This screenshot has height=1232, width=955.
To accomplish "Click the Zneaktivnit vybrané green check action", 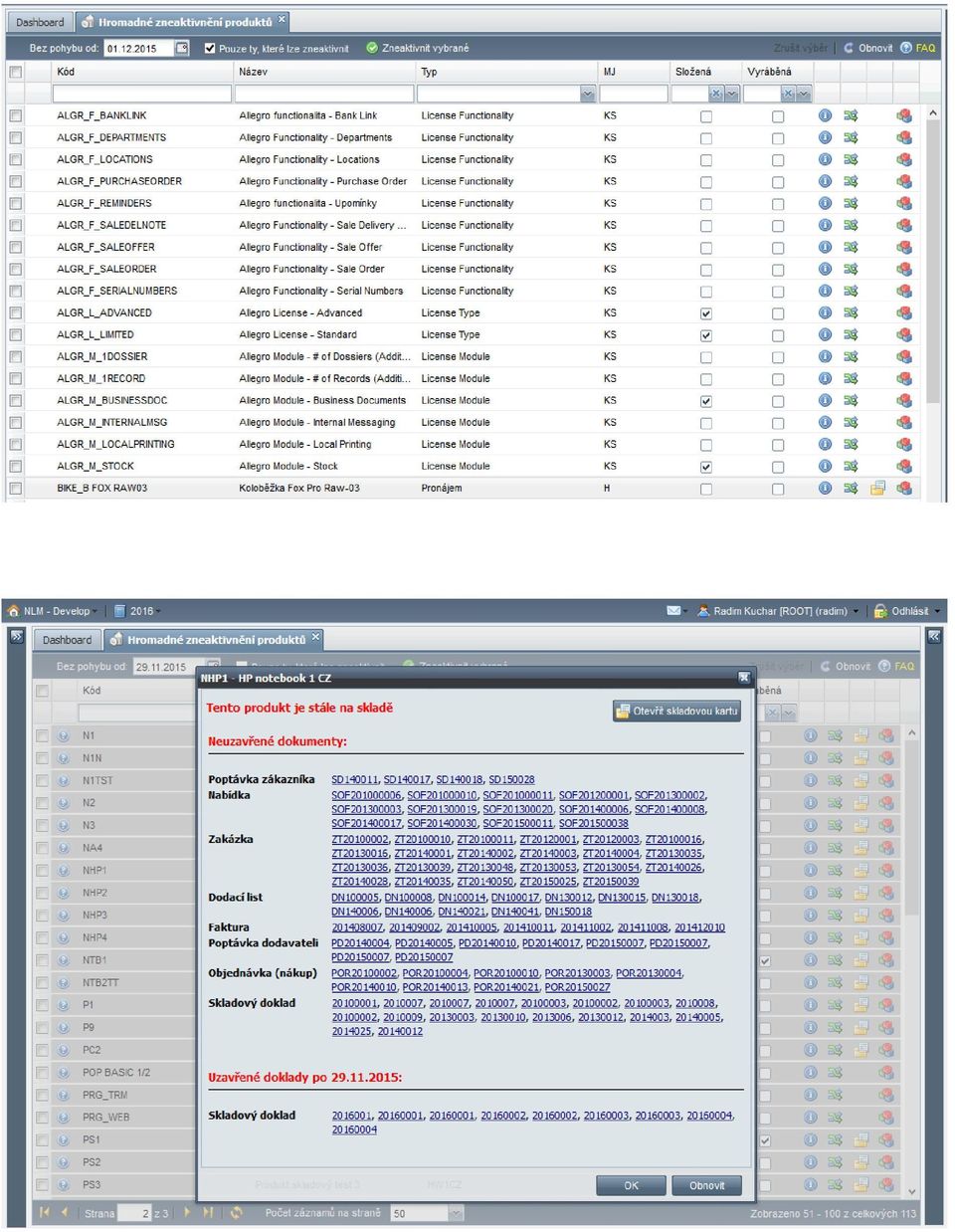I will tap(418, 48).
